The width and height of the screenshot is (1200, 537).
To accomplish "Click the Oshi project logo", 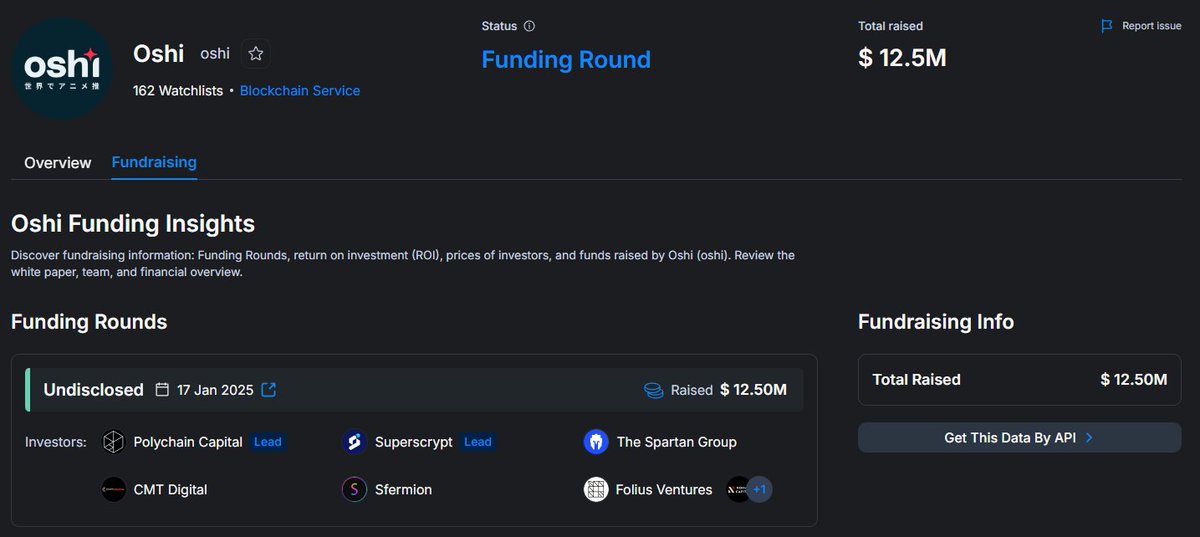I will click(x=62, y=69).
